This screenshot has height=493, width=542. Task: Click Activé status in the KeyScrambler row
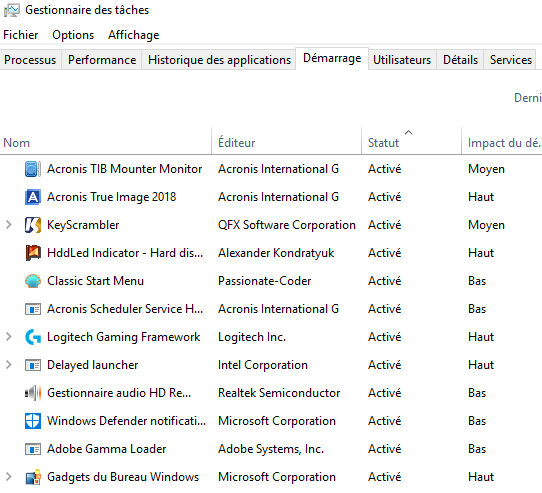pyautogui.click(x=384, y=225)
